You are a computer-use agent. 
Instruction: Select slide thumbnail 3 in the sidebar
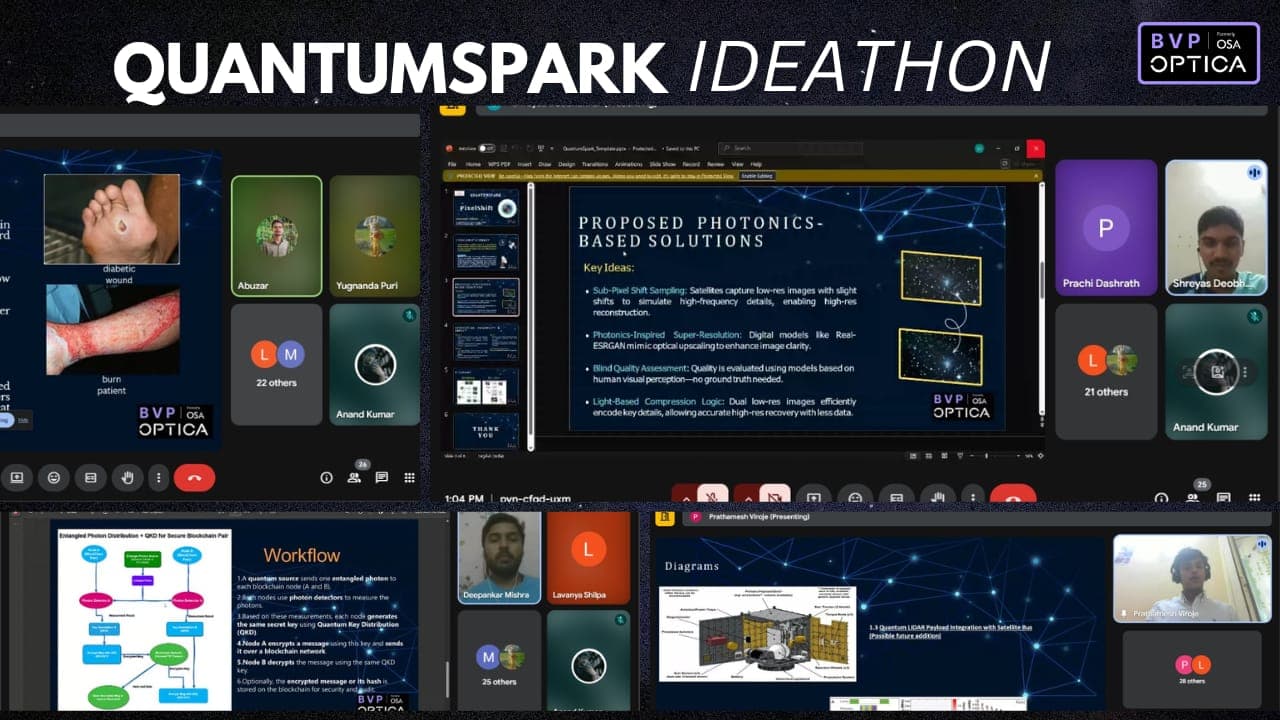(x=486, y=296)
